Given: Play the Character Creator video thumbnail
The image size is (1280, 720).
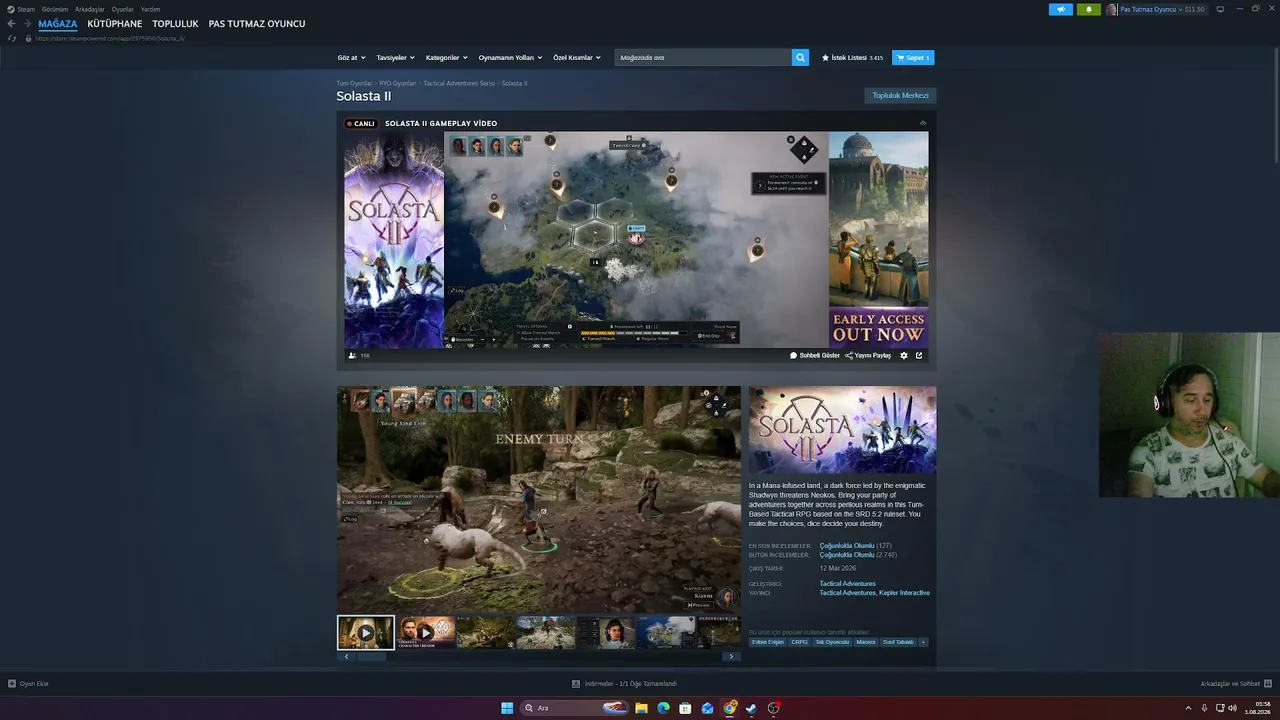Looking at the screenshot, I should click(x=426, y=632).
